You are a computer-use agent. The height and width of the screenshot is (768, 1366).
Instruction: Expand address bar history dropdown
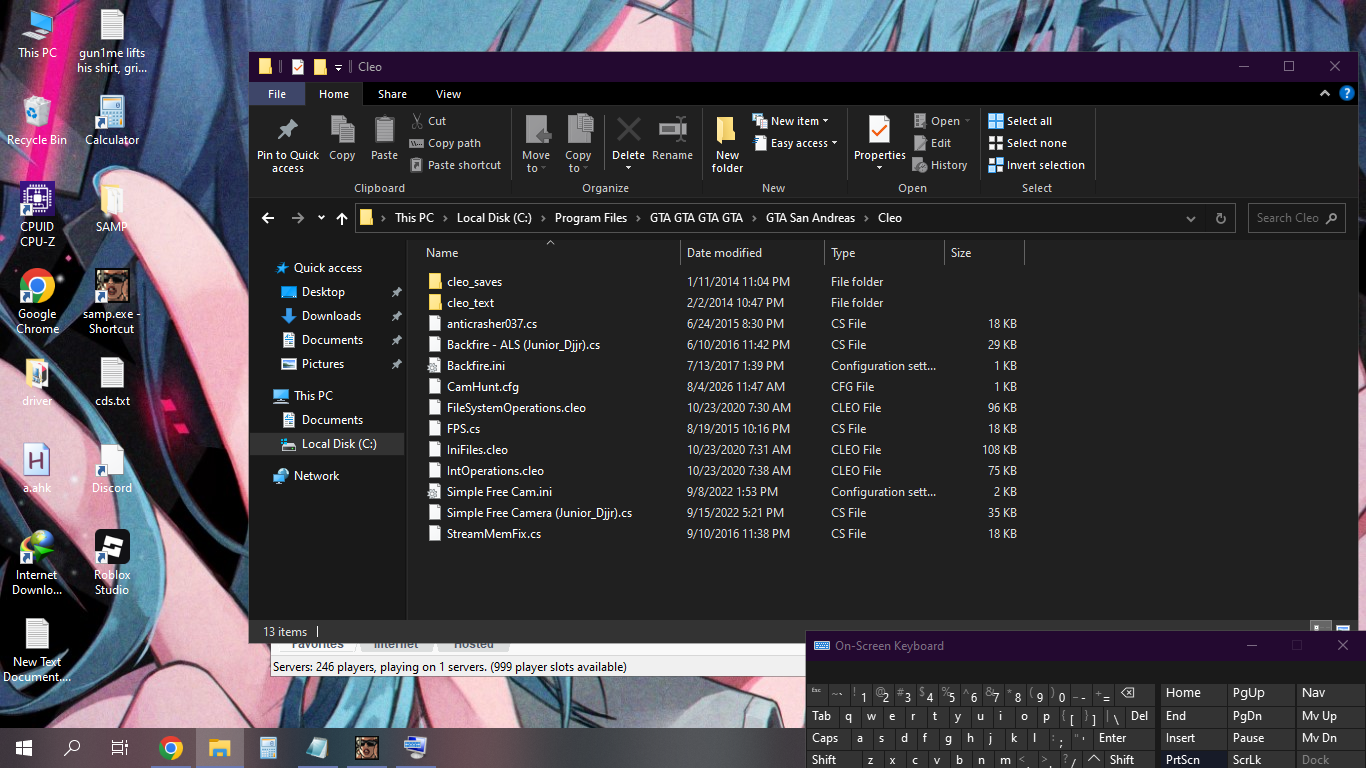[x=1191, y=218]
